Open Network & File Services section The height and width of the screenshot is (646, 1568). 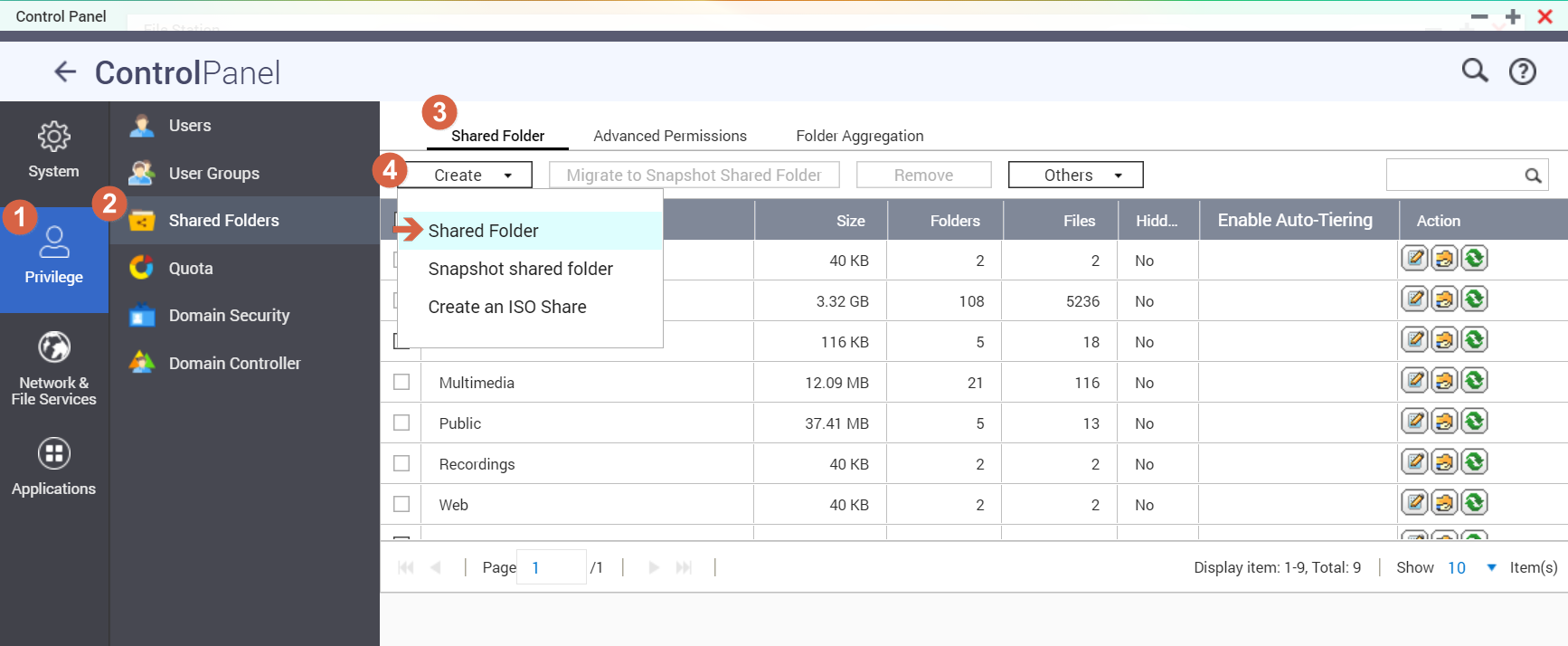pos(53,368)
